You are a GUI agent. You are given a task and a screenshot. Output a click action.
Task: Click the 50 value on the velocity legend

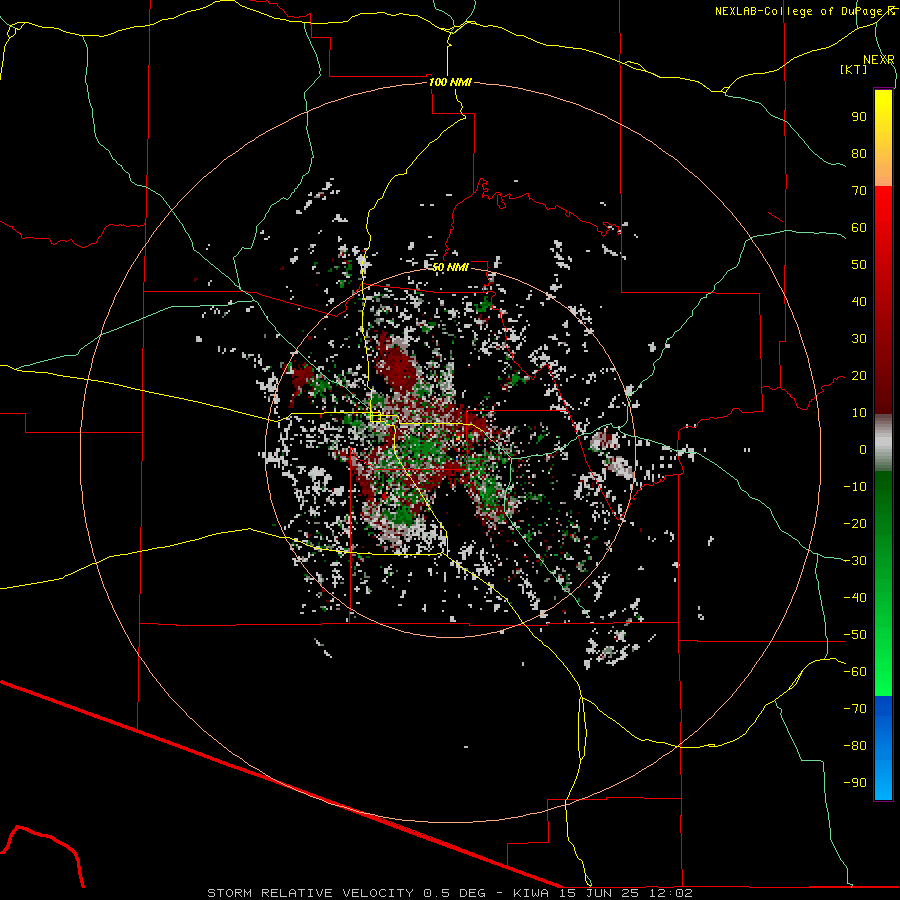[x=859, y=265]
